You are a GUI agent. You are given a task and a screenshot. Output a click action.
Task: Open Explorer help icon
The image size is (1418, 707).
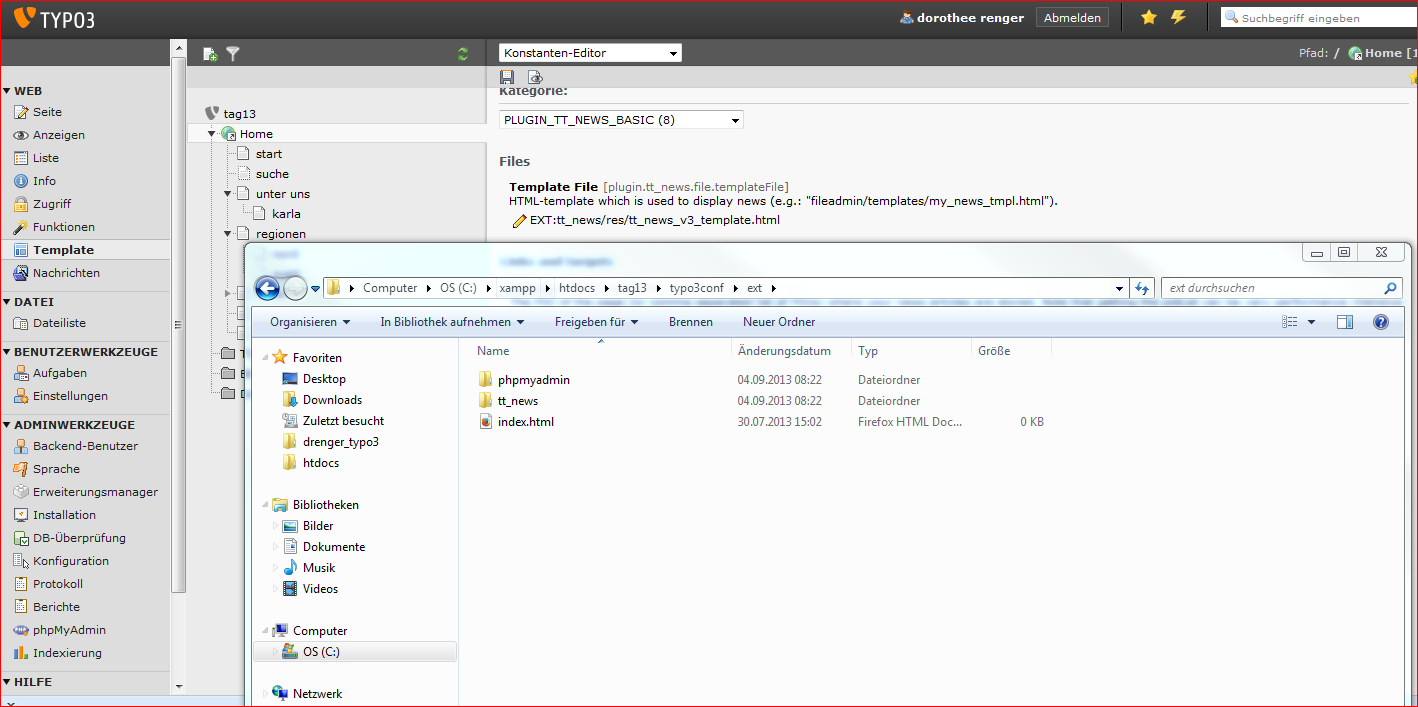[x=1381, y=322]
